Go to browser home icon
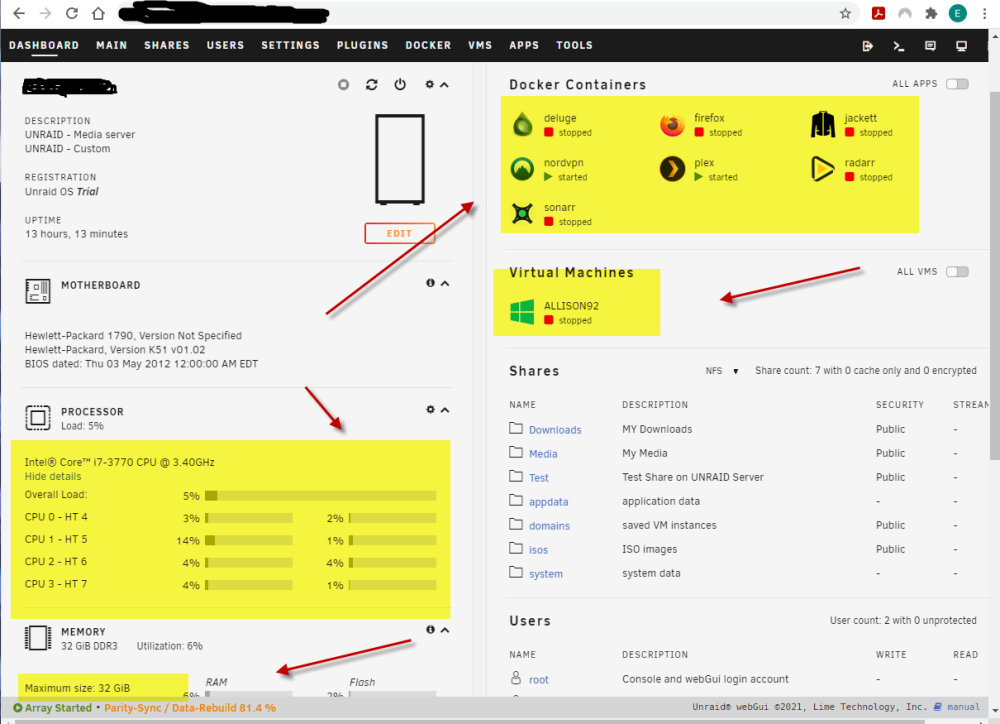 [x=98, y=13]
